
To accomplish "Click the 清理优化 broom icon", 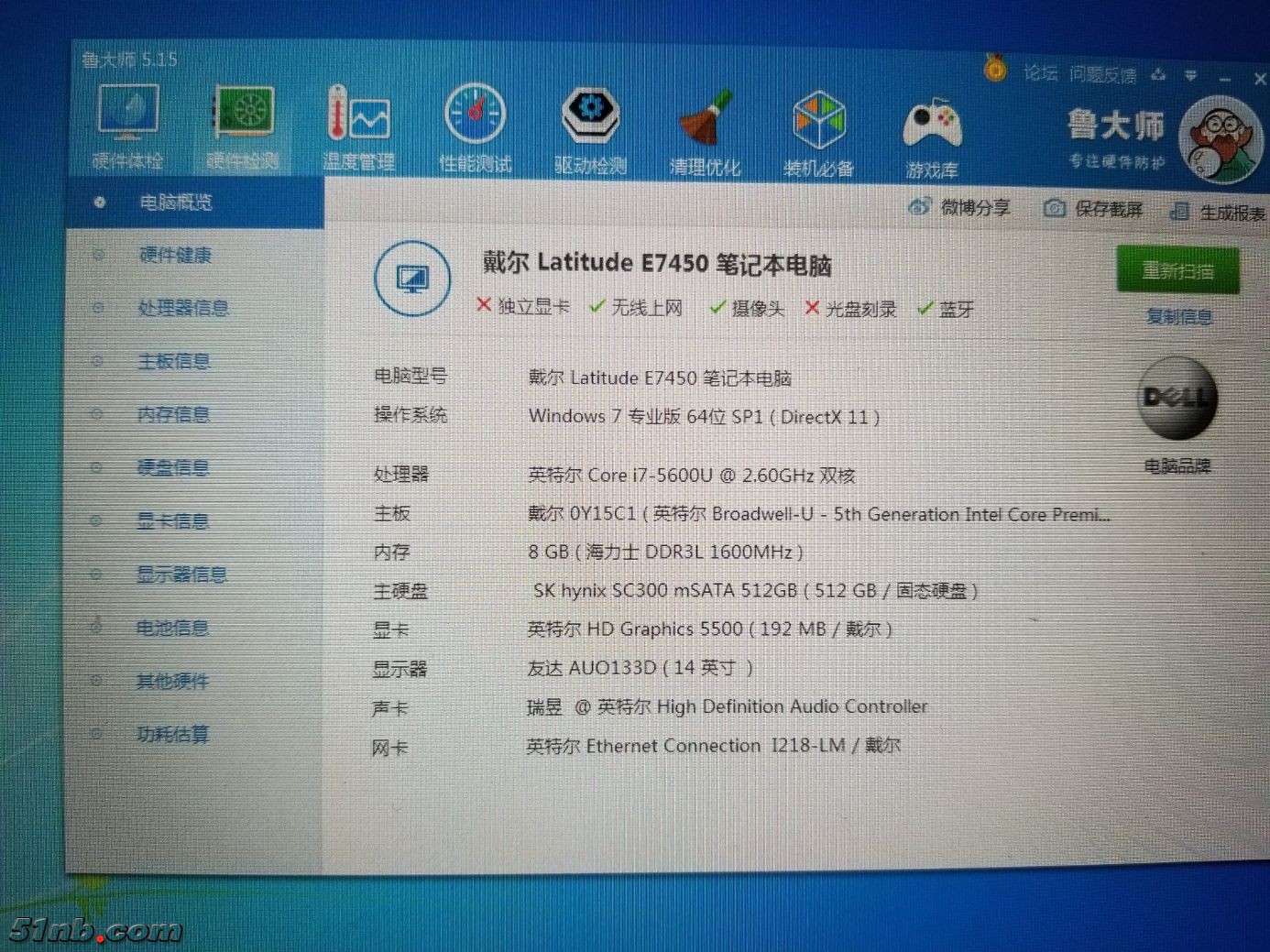I will (x=705, y=128).
